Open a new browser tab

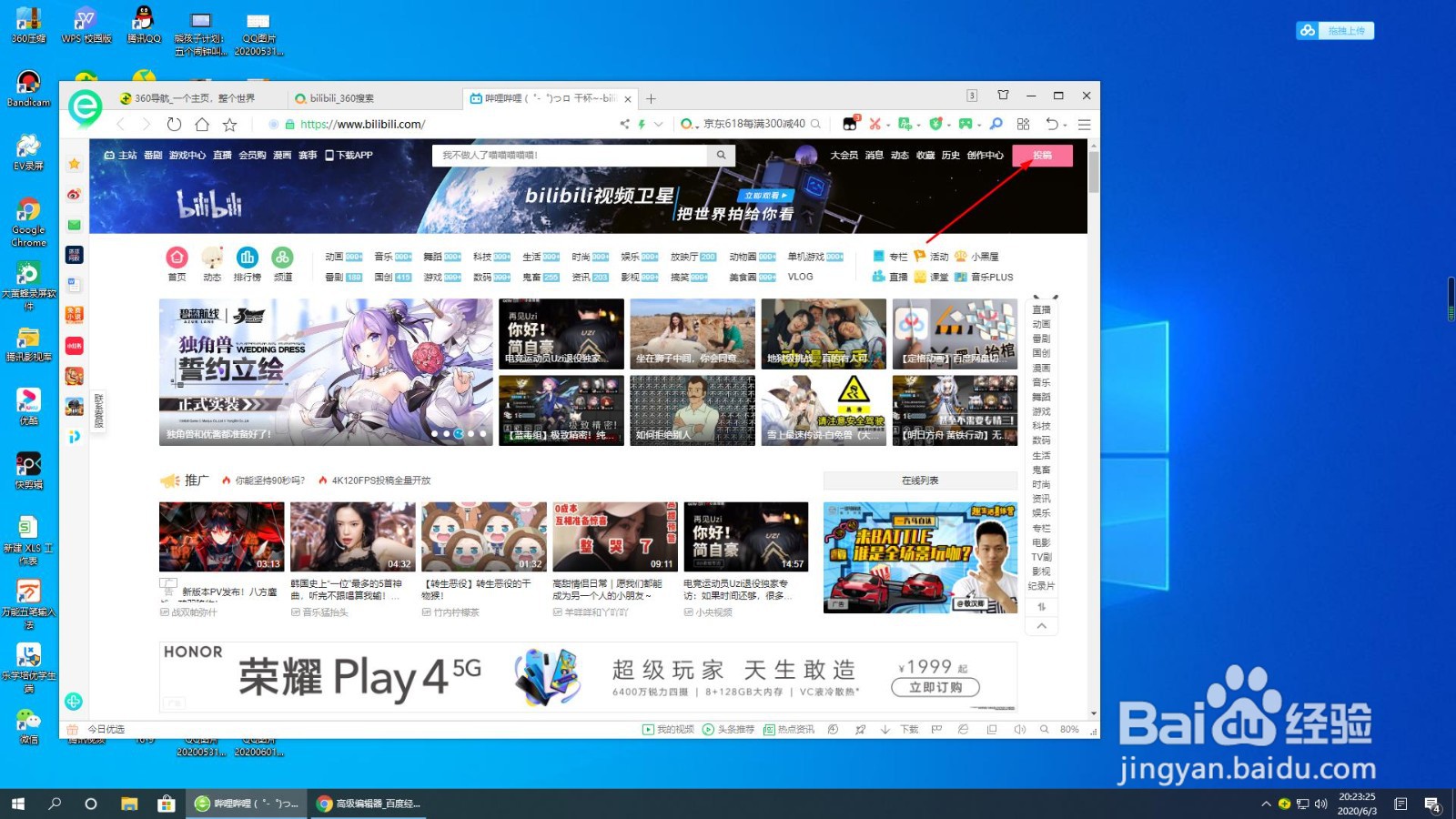pyautogui.click(x=652, y=98)
